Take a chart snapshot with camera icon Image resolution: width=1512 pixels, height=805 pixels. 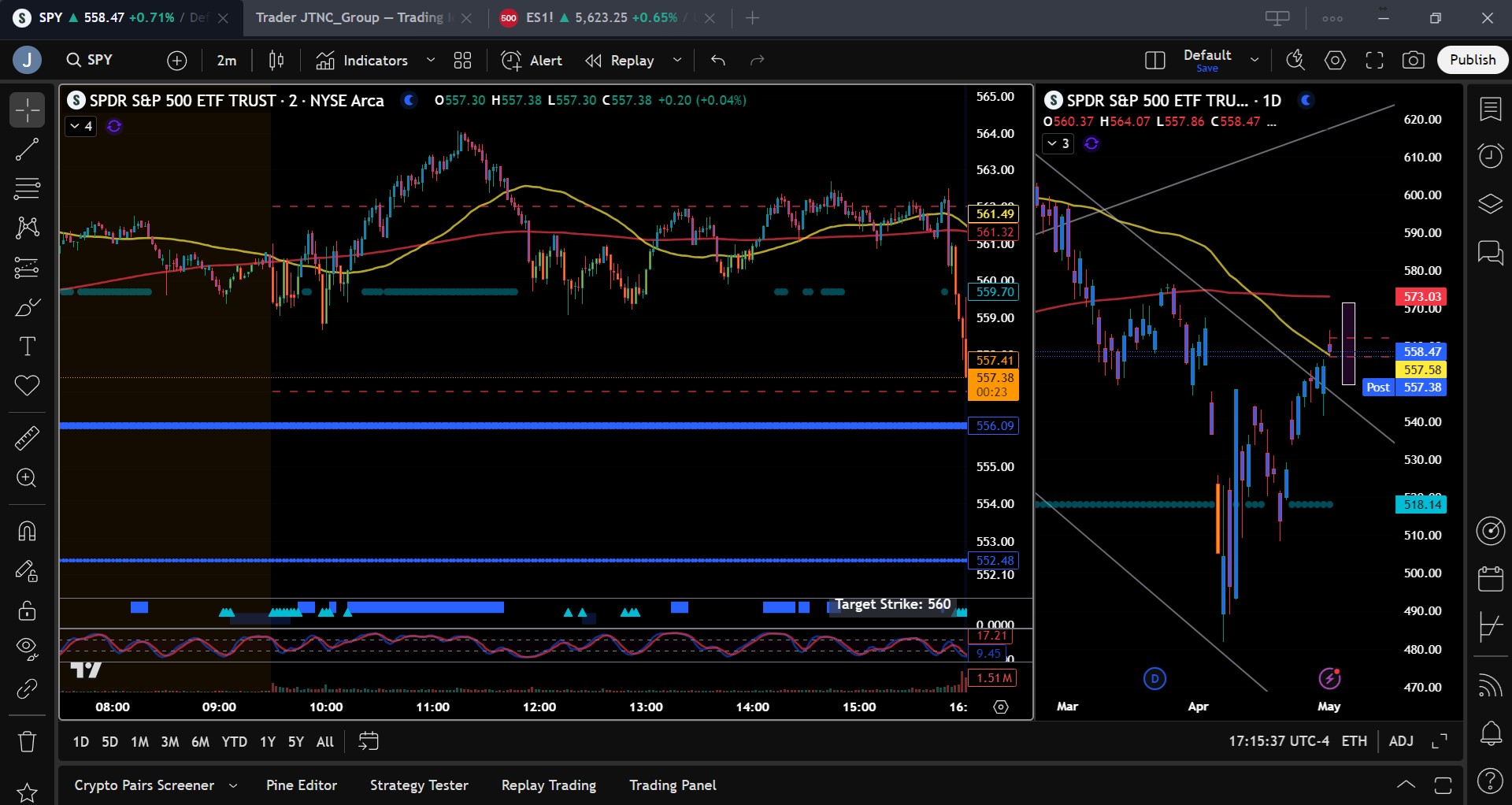pyautogui.click(x=1413, y=61)
